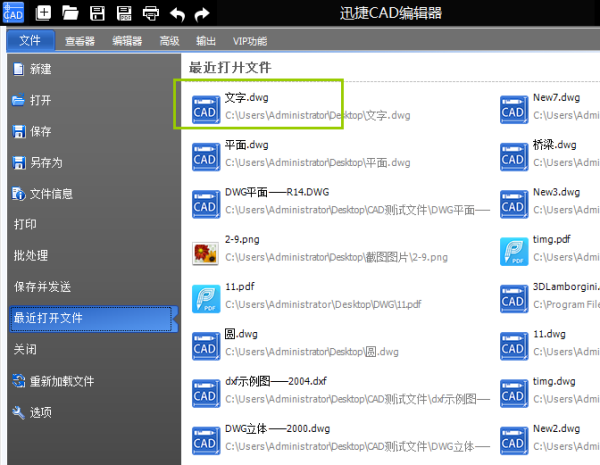Open file using title bar folder icon

70,13
